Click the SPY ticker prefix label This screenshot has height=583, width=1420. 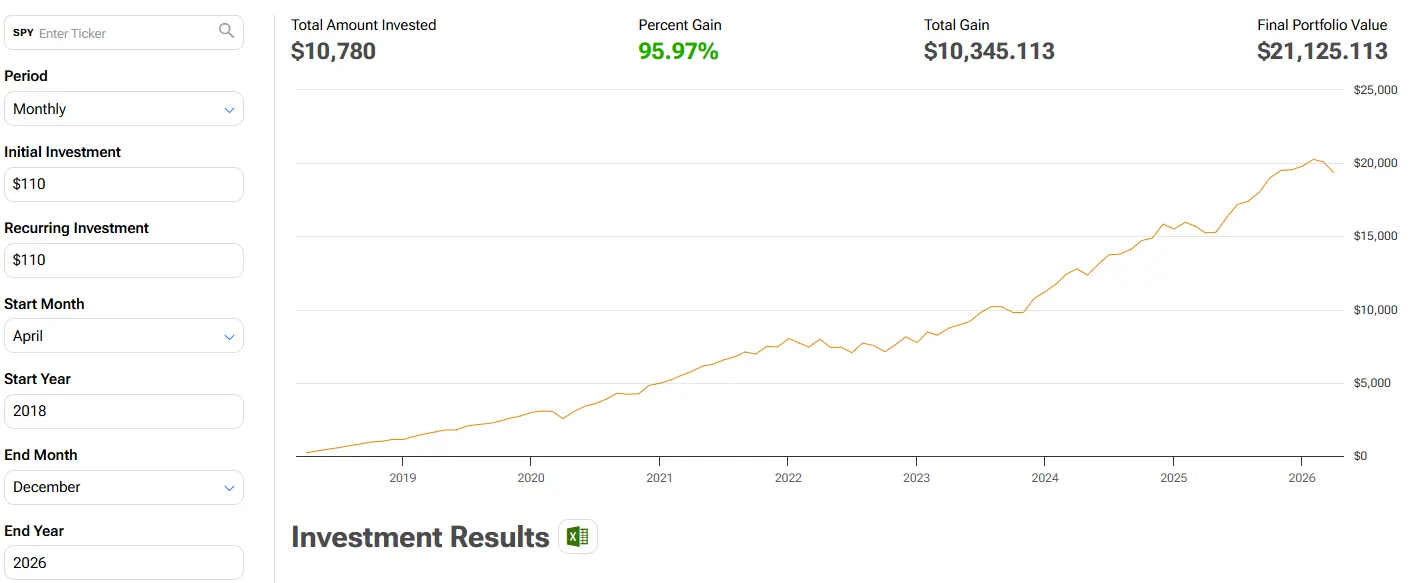click(x=23, y=33)
